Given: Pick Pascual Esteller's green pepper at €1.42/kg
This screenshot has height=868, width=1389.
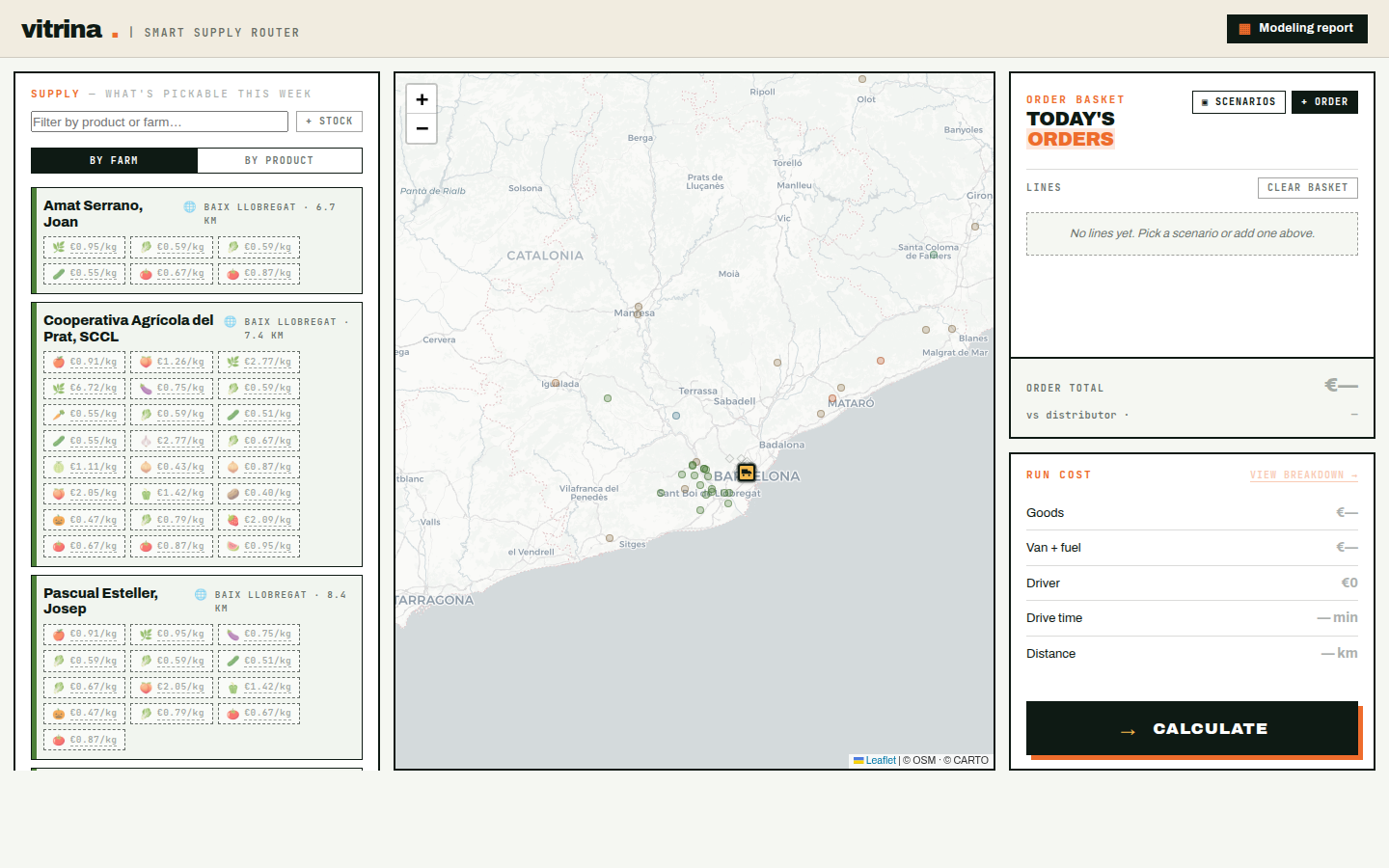Looking at the screenshot, I should tap(259, 688).
